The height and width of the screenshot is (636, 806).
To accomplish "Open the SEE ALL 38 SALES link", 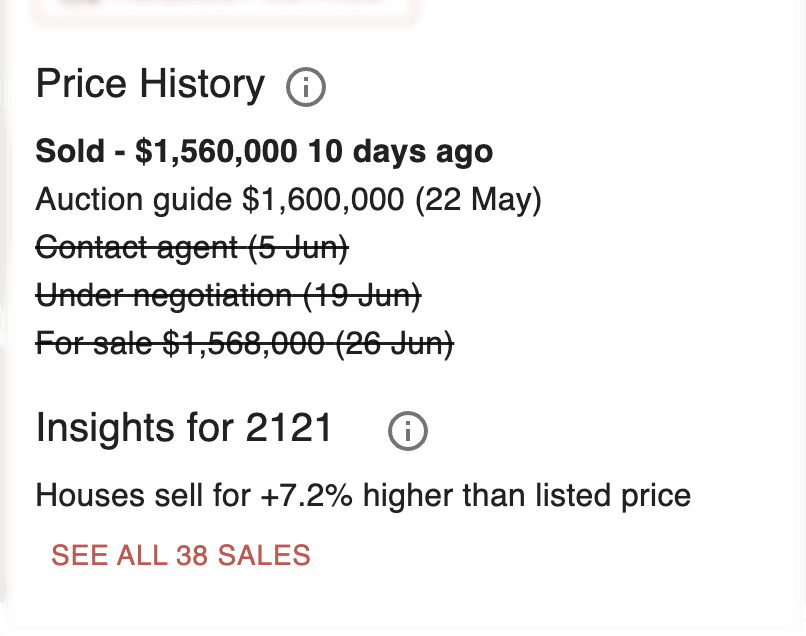I will (181, 555).
